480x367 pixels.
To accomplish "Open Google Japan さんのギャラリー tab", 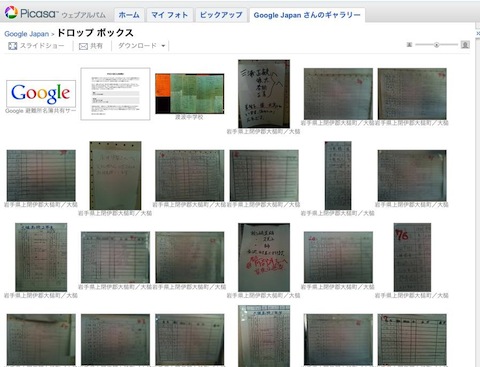I will [307, 15].
